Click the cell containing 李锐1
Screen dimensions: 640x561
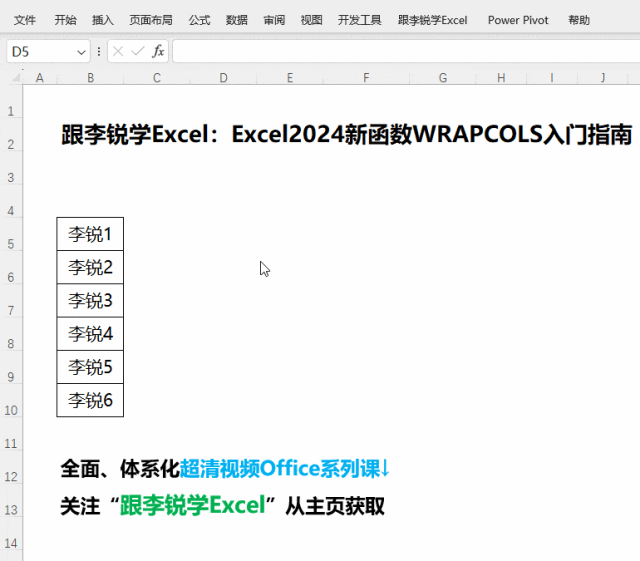pyautogui.click(x=90, y=234)
